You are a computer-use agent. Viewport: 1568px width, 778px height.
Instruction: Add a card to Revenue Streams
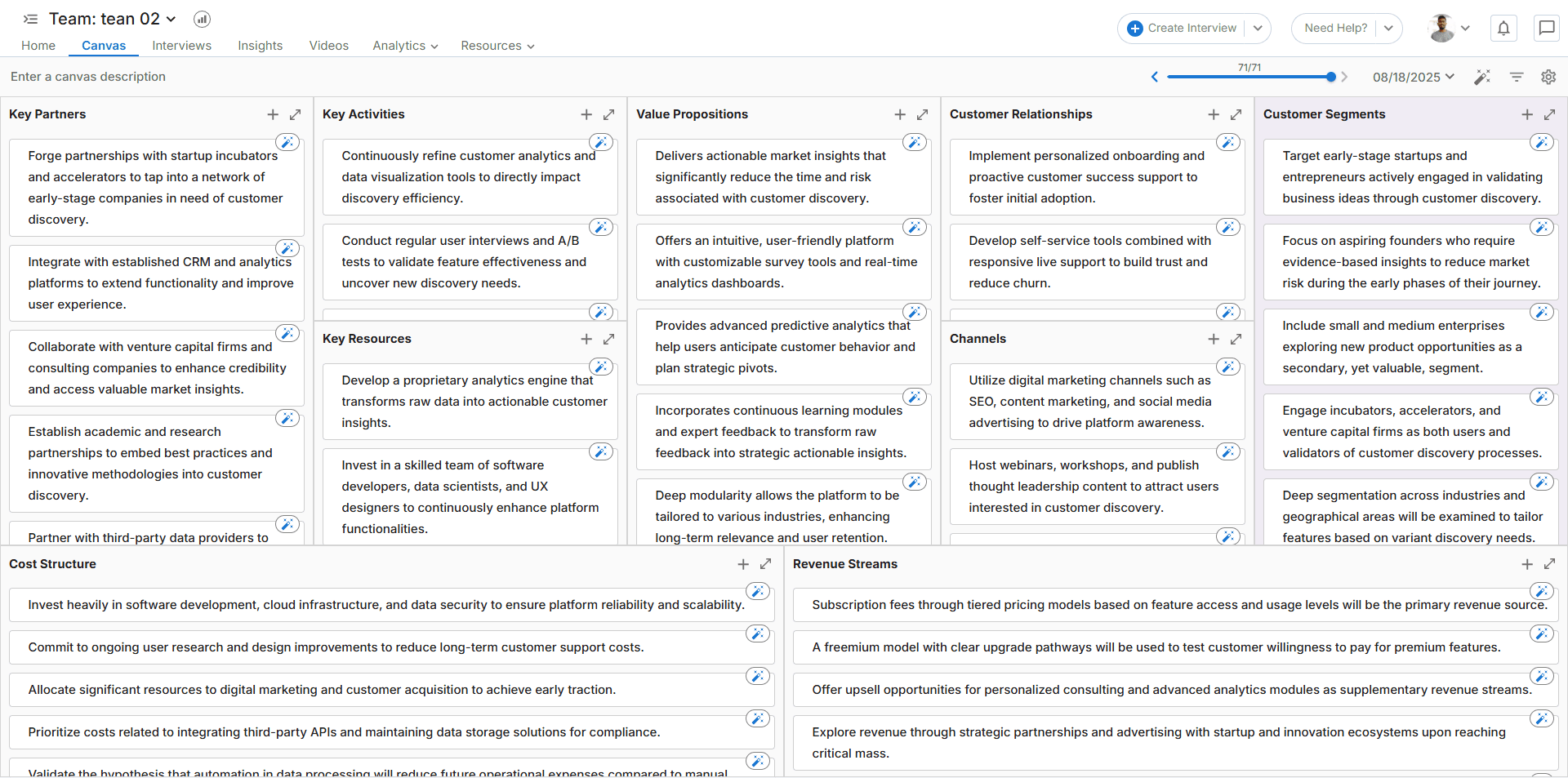[1527, 564]
